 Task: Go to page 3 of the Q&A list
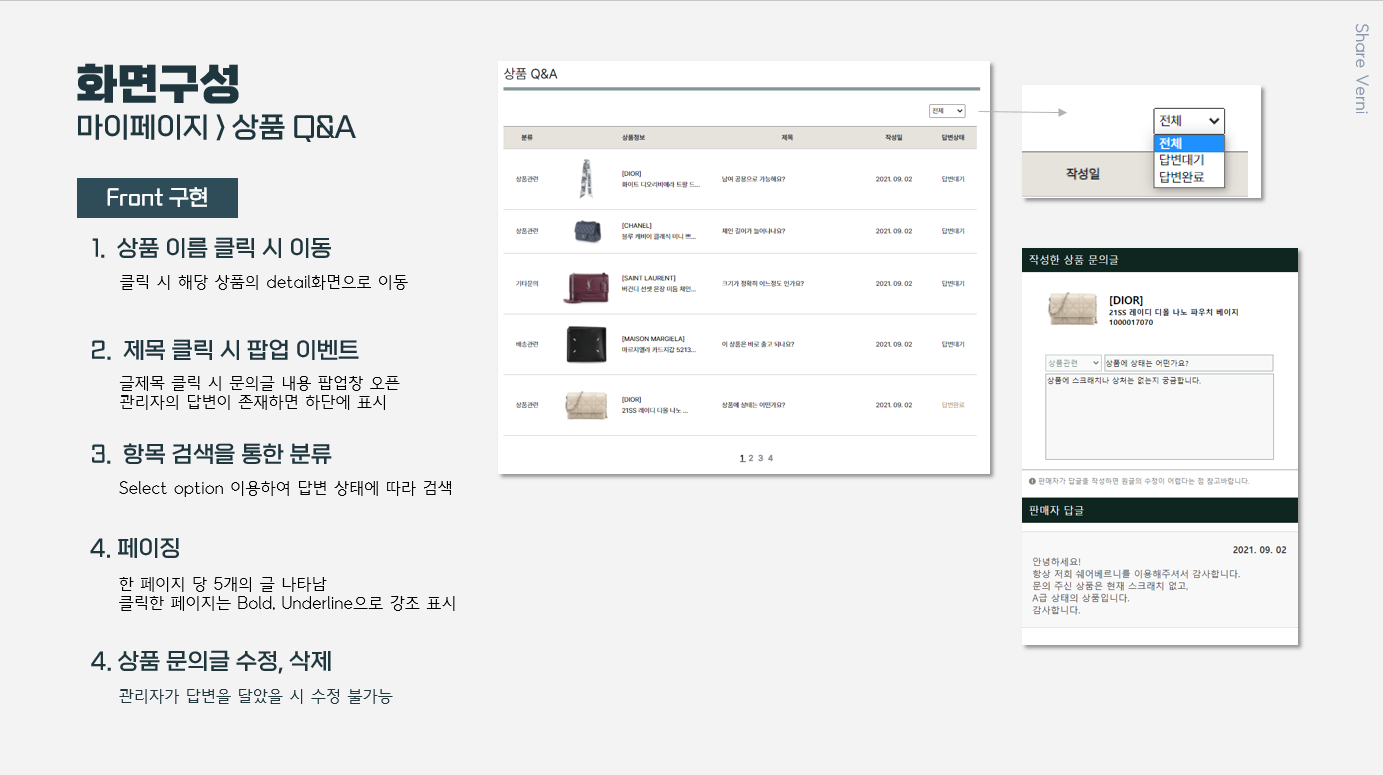click(761, 458)
